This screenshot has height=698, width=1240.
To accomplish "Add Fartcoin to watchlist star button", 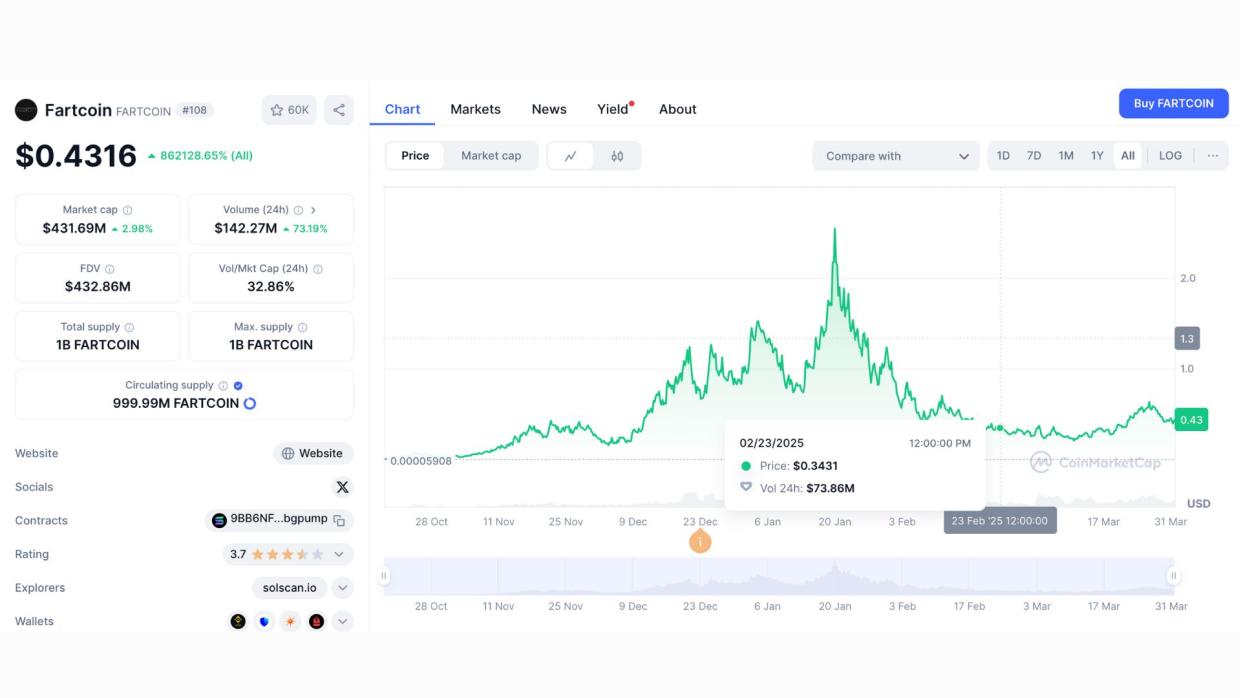I will pyautogui.click(x=289, y=110).
